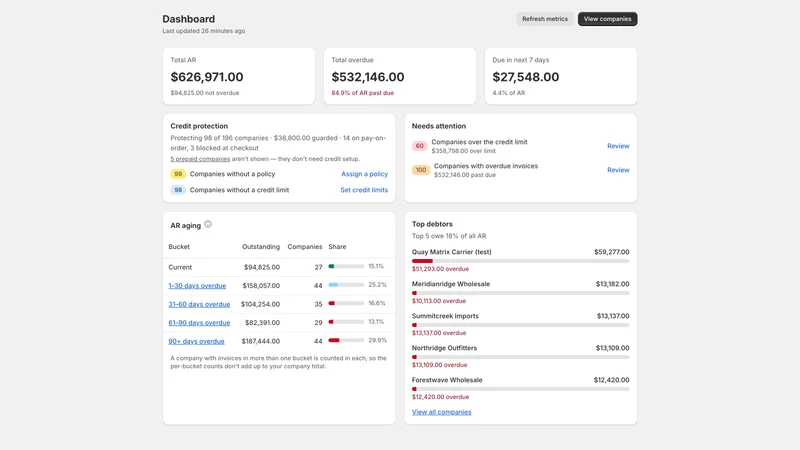Click the 90+ days overdue share bar
The height and width of the screenshot is (450, 800).
[x=346, y=340]
